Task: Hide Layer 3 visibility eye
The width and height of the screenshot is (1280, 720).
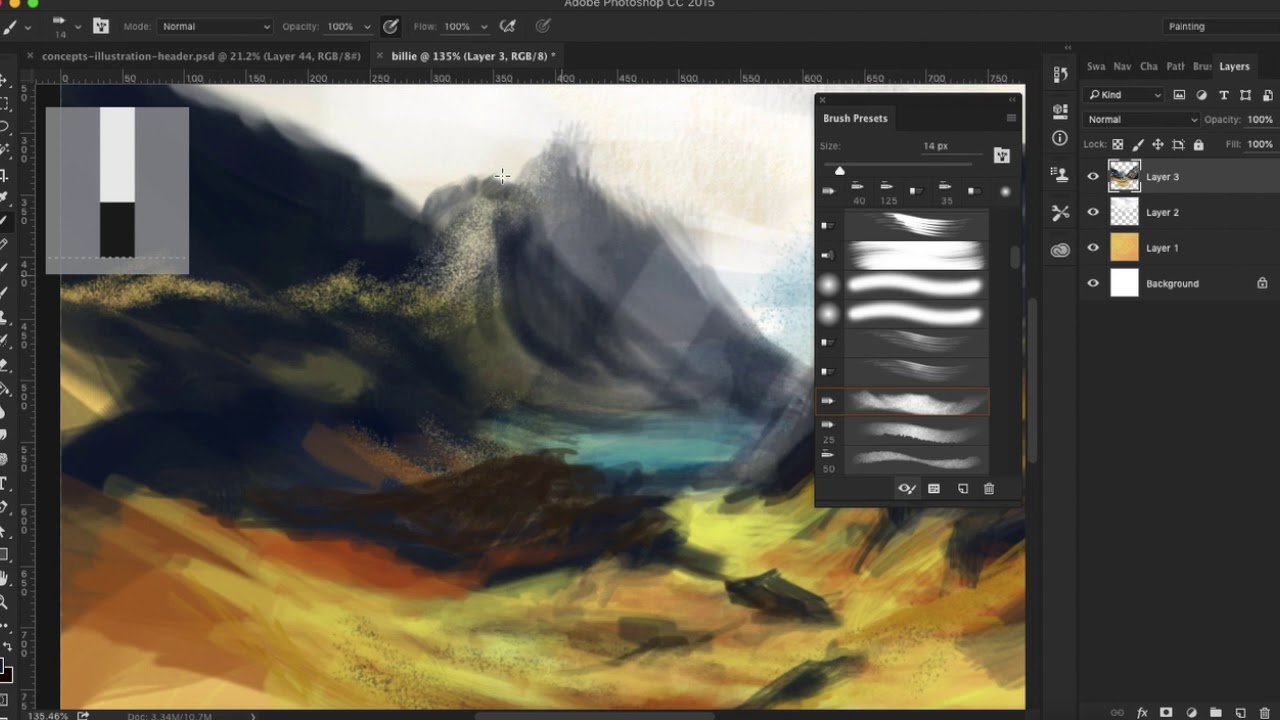Action: 1093,177
